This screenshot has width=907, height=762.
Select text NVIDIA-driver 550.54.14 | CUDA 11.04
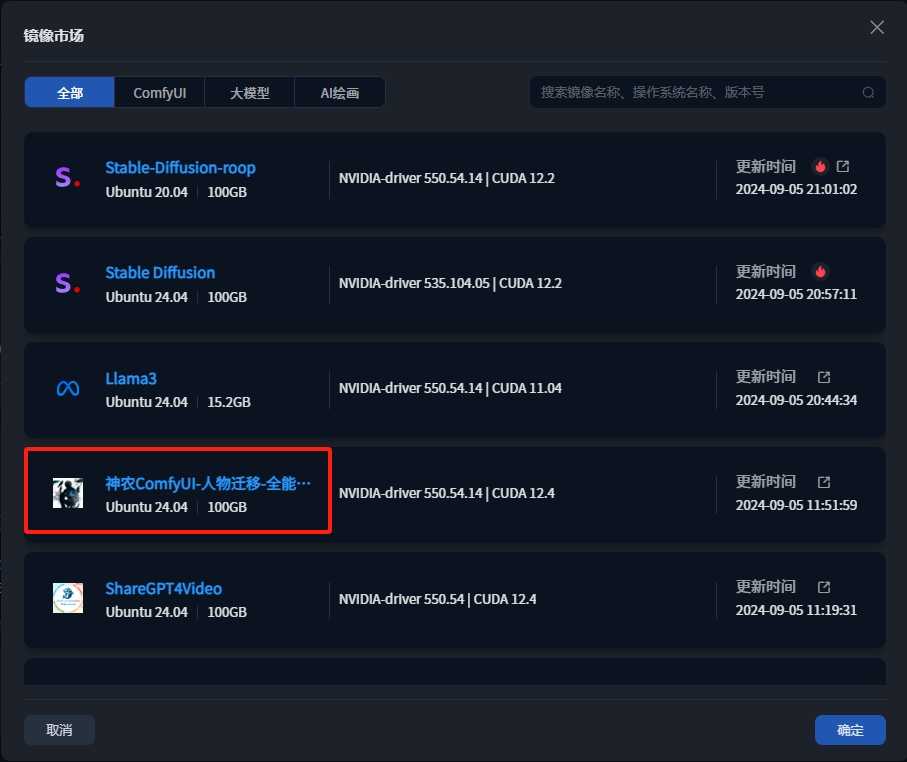click(x=450, y=388)
